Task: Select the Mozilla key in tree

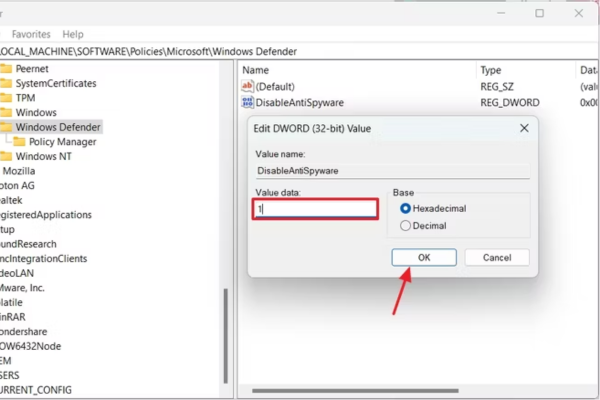Action: pos(19,171)
